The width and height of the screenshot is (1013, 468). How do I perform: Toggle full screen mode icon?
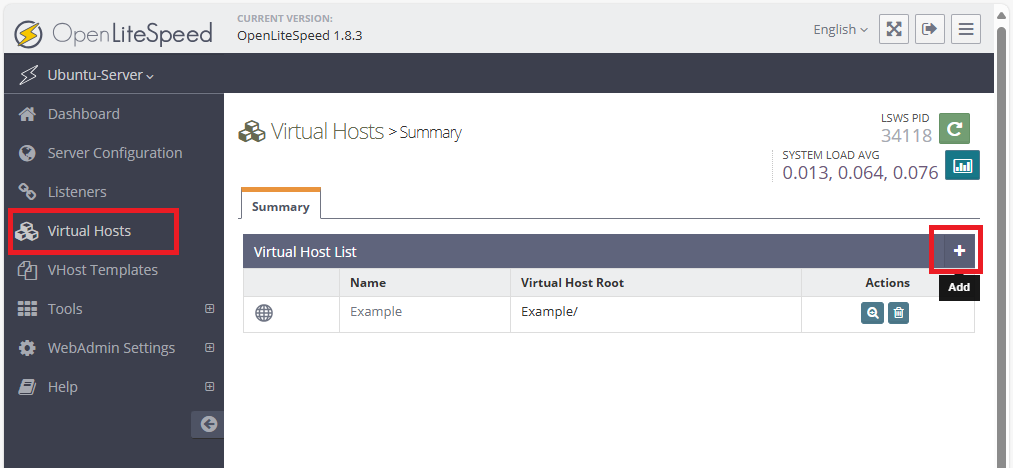pyautogui.click(x=893, y=29)
